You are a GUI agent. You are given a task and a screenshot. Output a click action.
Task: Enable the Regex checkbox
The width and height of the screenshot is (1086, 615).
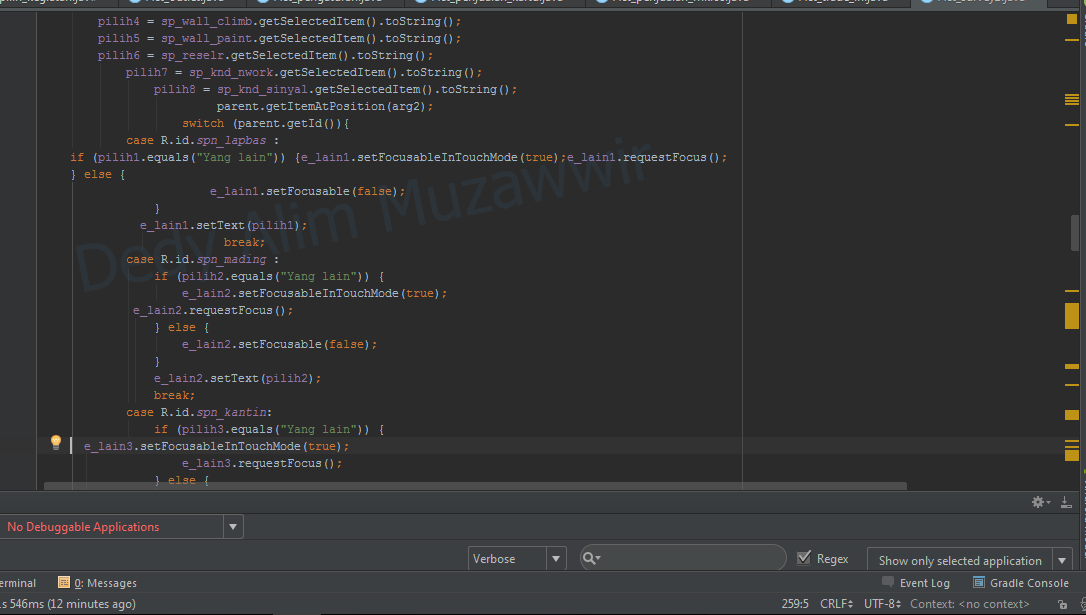point(803,558)
